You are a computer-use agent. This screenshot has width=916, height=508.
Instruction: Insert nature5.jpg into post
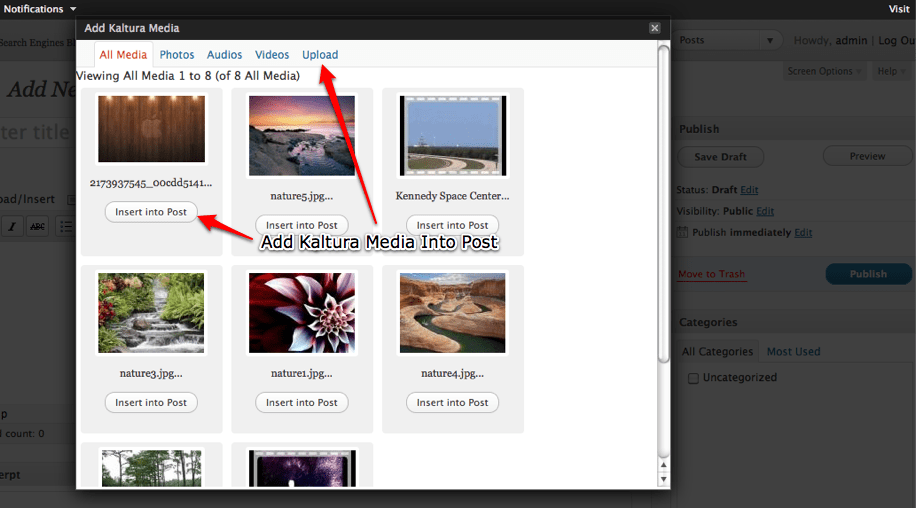[x=301, y=225]
